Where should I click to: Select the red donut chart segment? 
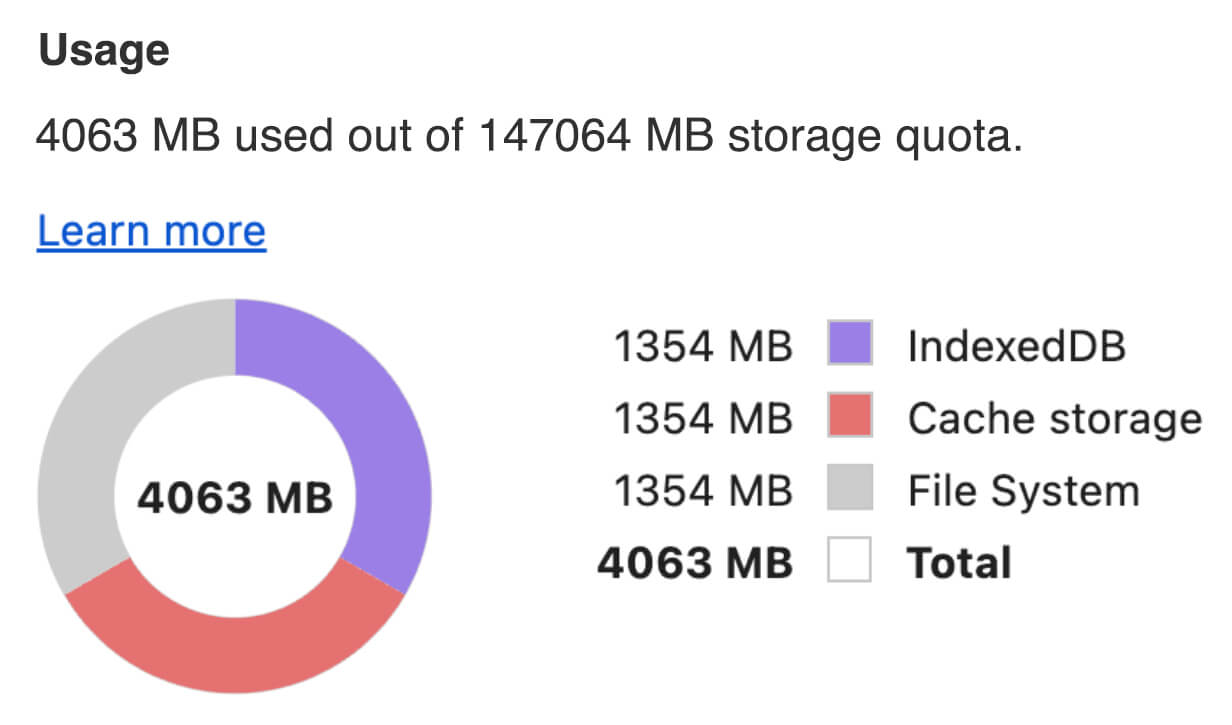pyautogui.click(x=235, y=640)
